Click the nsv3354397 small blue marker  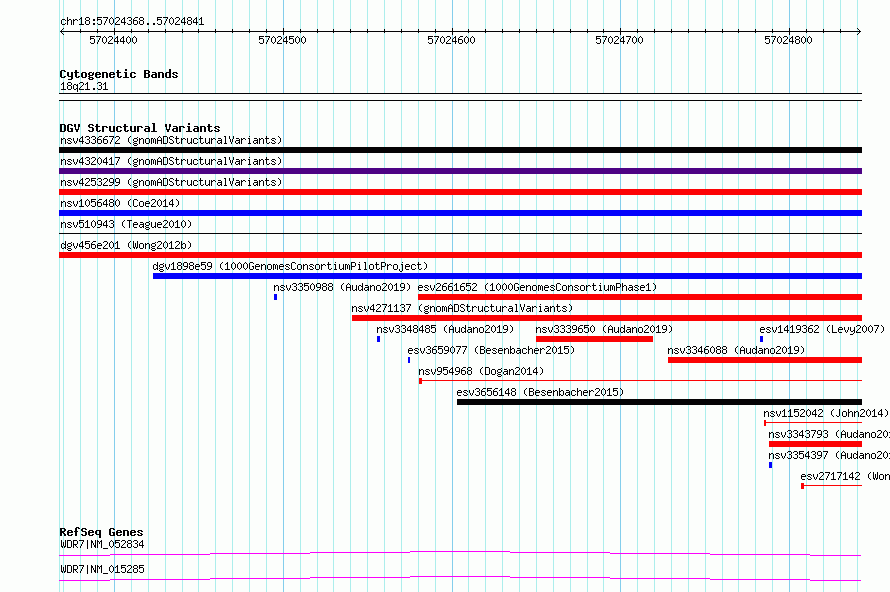tap(771, 465)
